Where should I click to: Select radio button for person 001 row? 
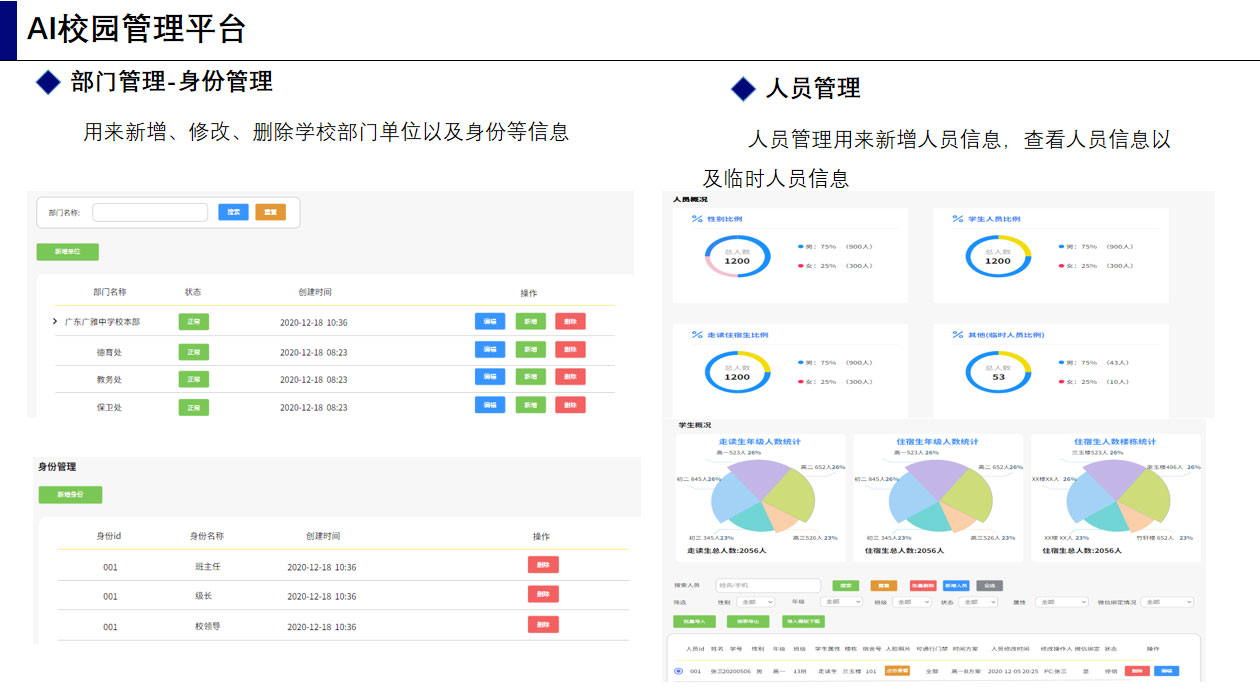click(x=678, y=671)
